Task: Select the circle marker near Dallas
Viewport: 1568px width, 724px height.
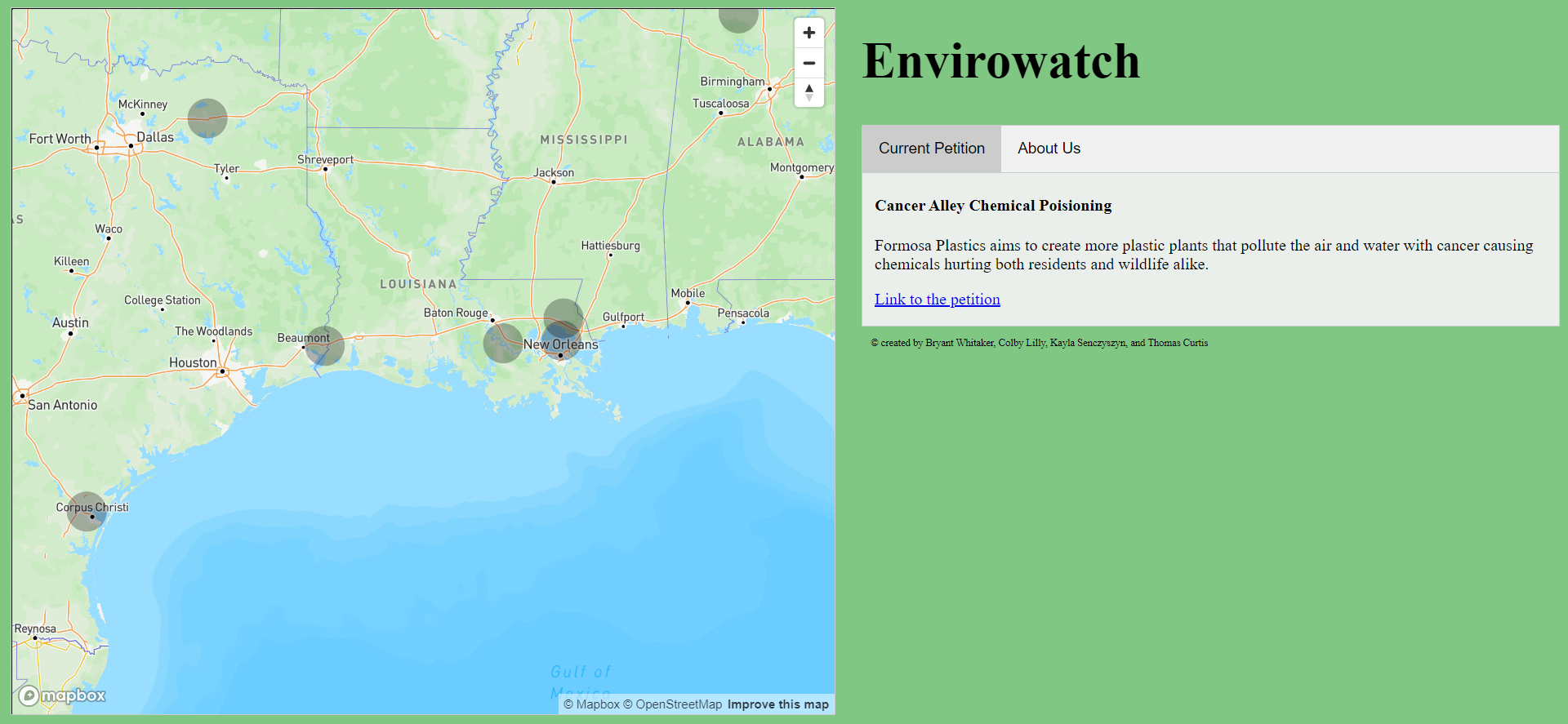Action: (x=207, y=118)
